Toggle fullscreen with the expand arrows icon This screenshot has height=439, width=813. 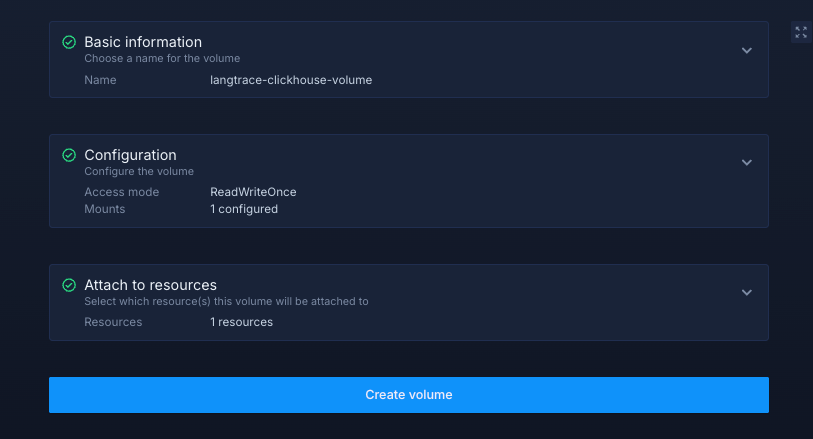pos(800,32)
